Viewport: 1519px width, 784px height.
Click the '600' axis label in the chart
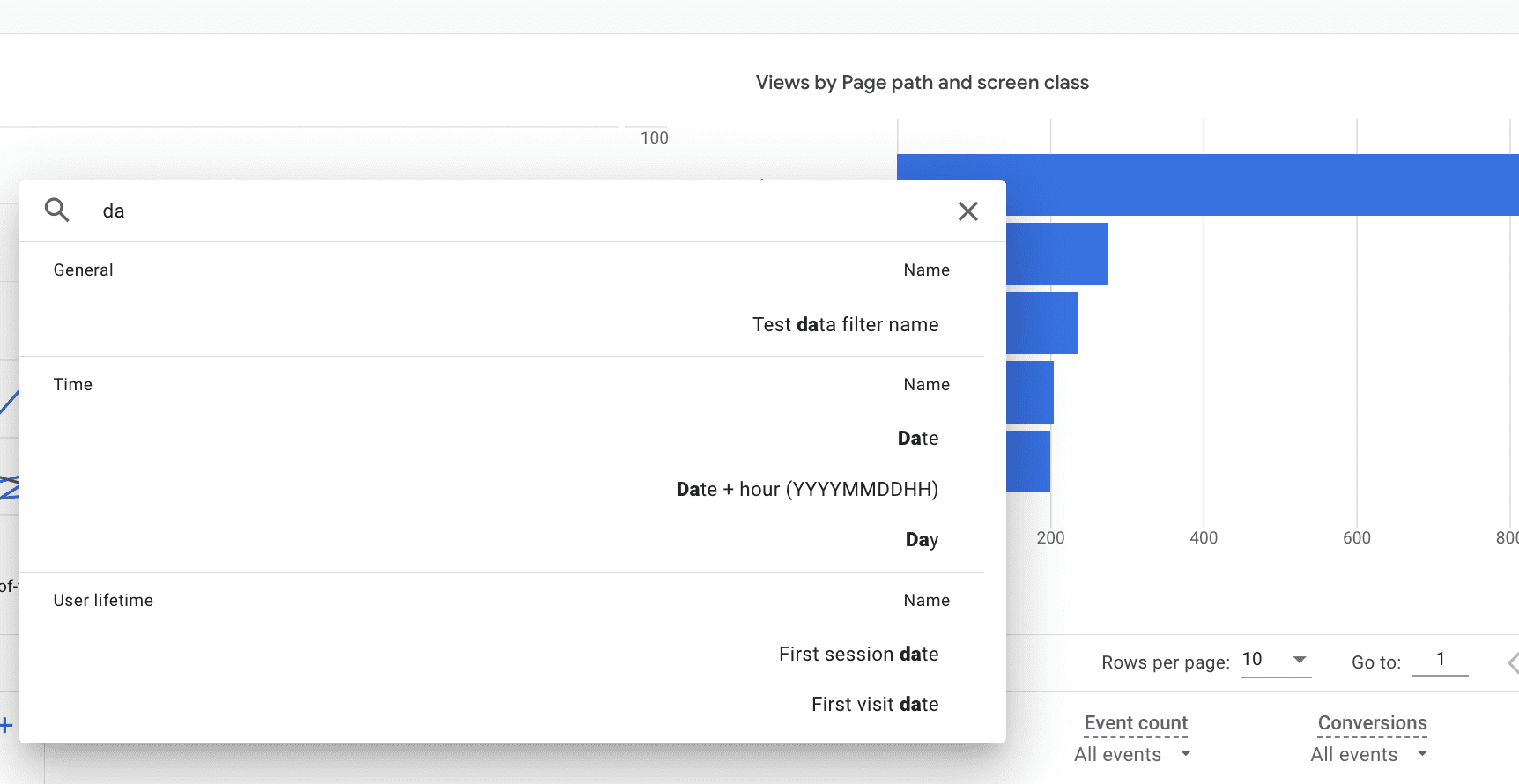click(x=1357, y=537)
